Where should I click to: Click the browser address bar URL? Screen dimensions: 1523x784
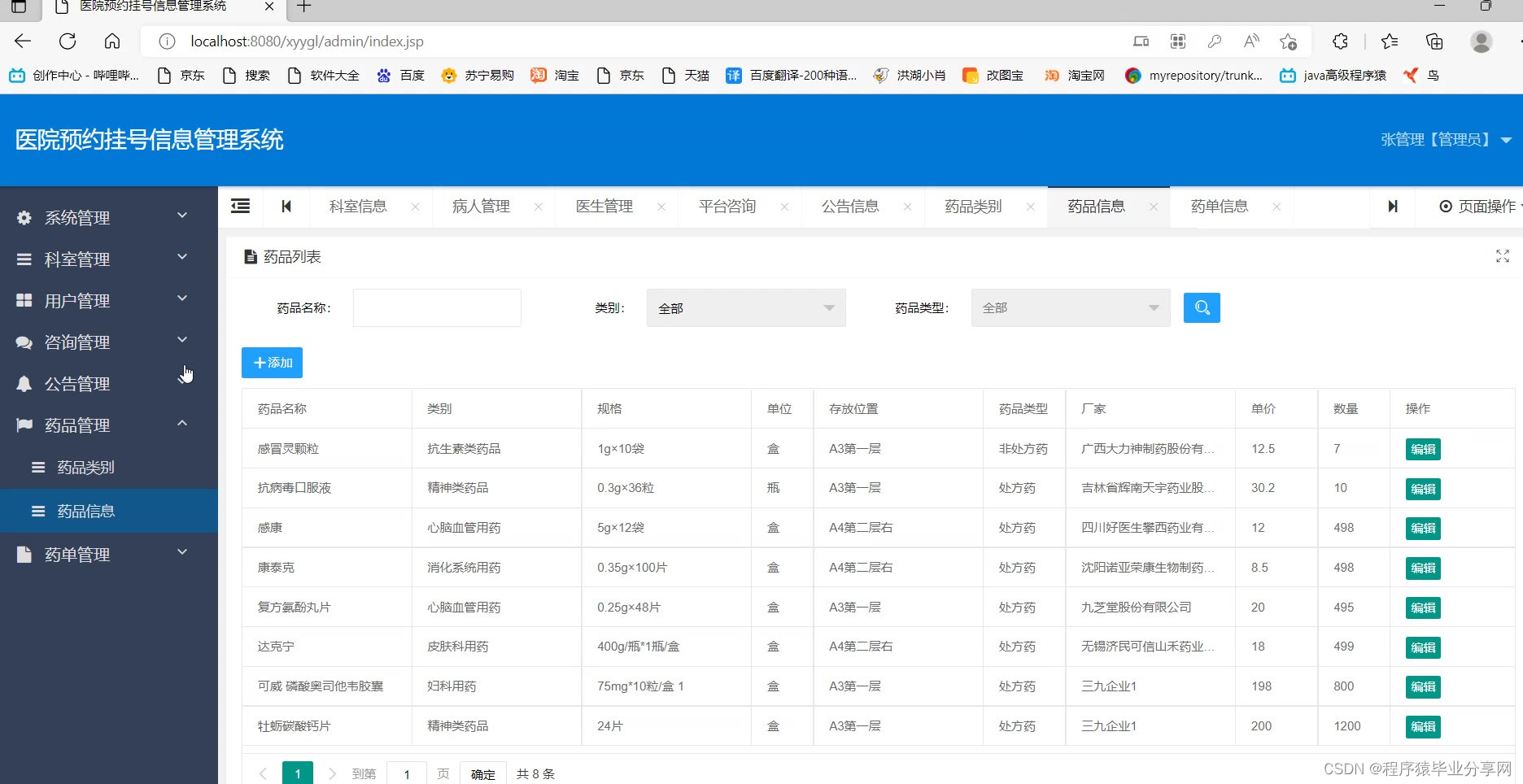point(308,41)
